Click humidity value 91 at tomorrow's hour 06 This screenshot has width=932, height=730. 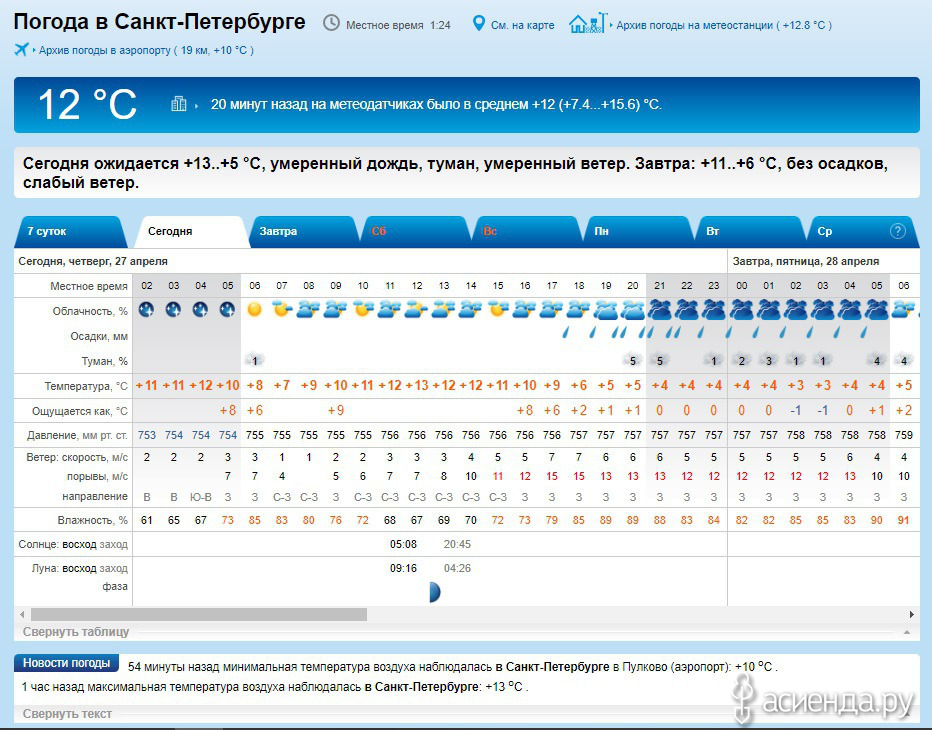click(903, 520)
